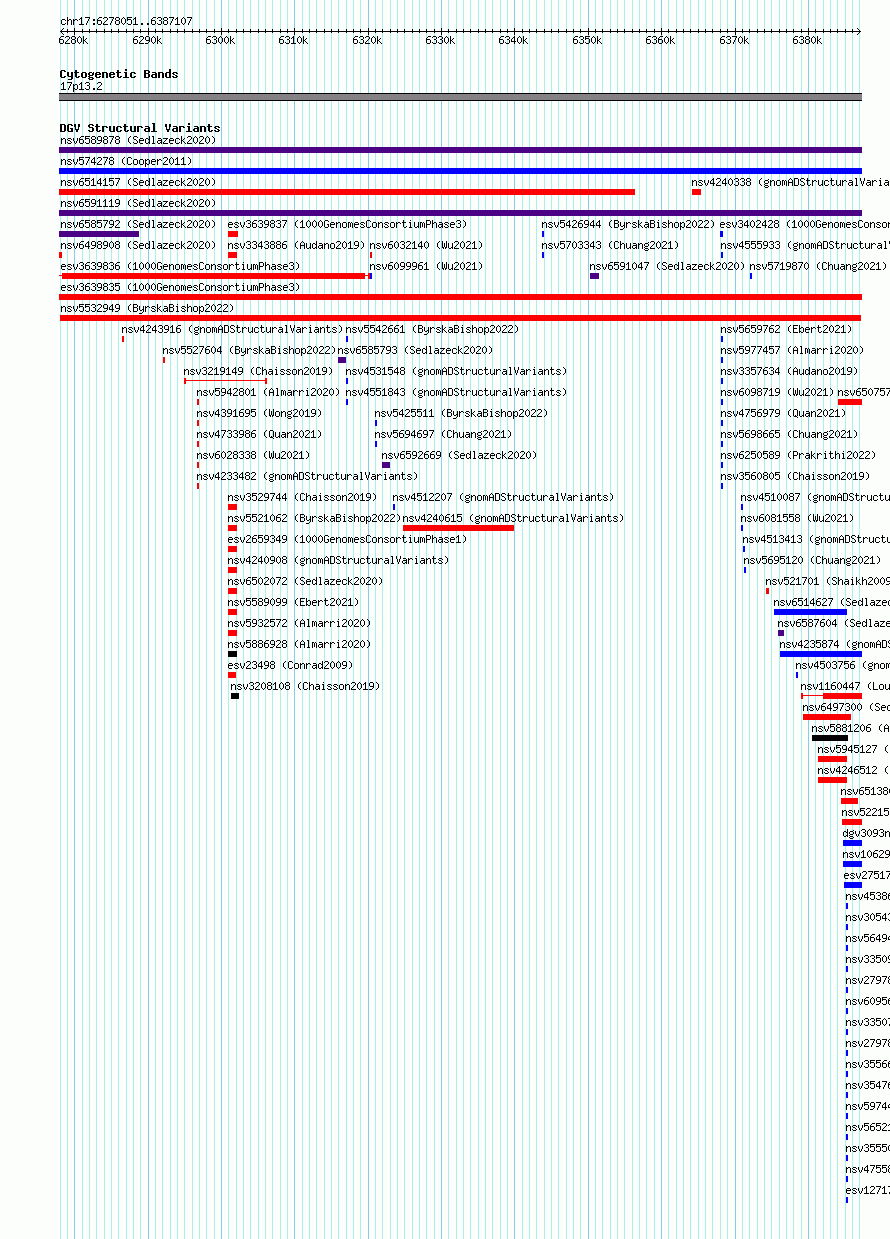
Task: Open variant nsv5886928 (Almarri2020)
Action: click(299, 644)
